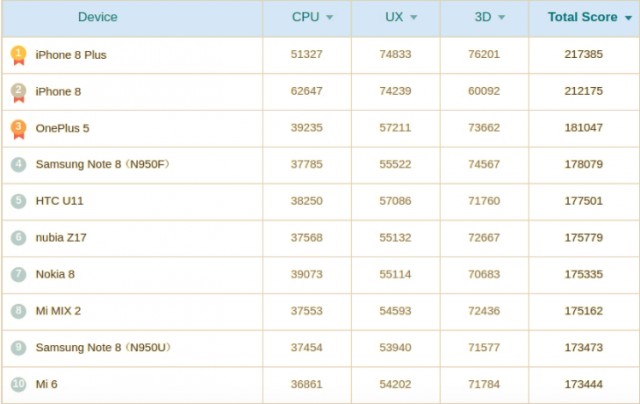The image size is (640, 404).
Task: Click CPU score 38250
Action: tap(307, 201)
